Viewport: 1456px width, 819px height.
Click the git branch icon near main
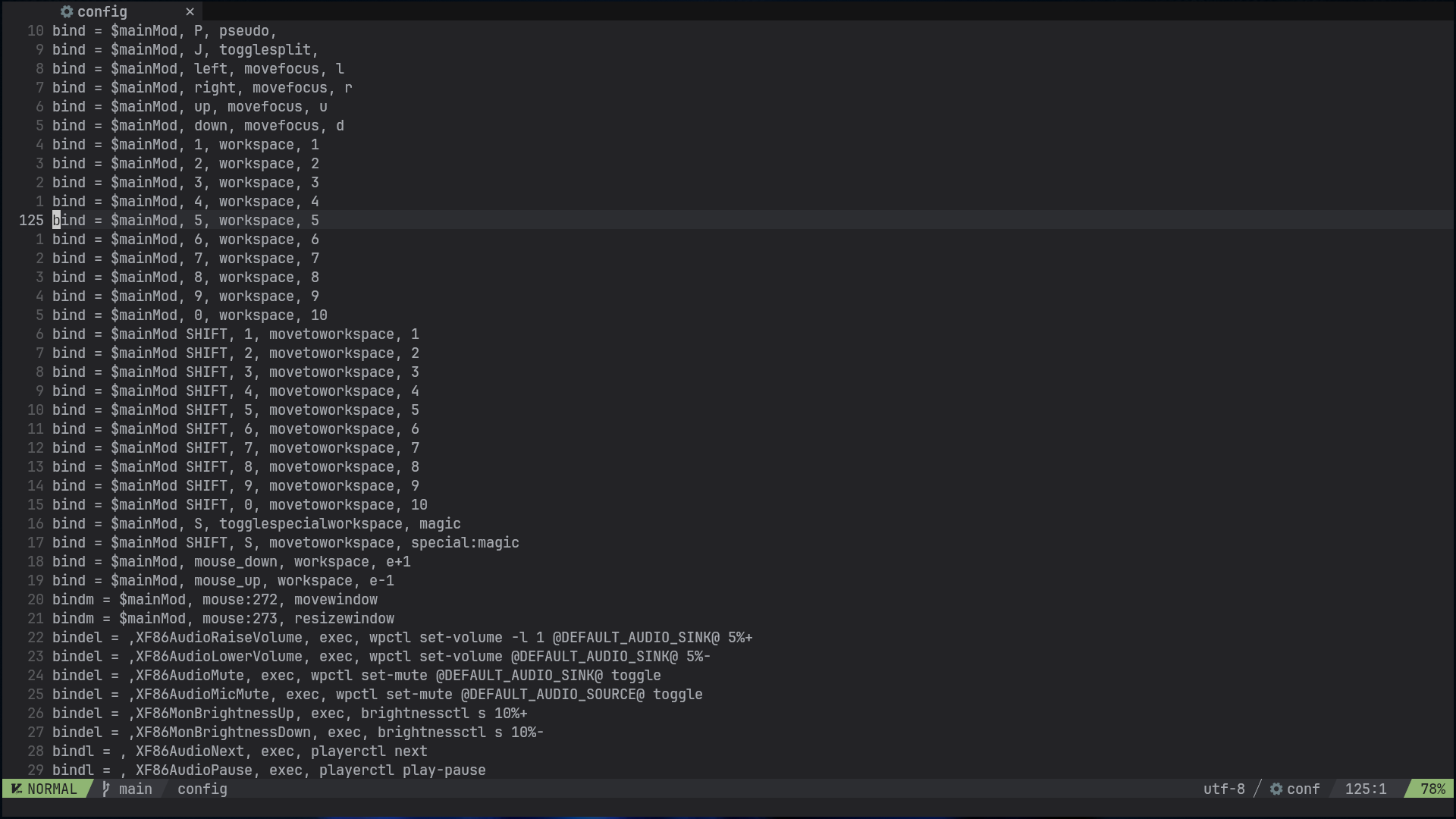pos(106,789)
